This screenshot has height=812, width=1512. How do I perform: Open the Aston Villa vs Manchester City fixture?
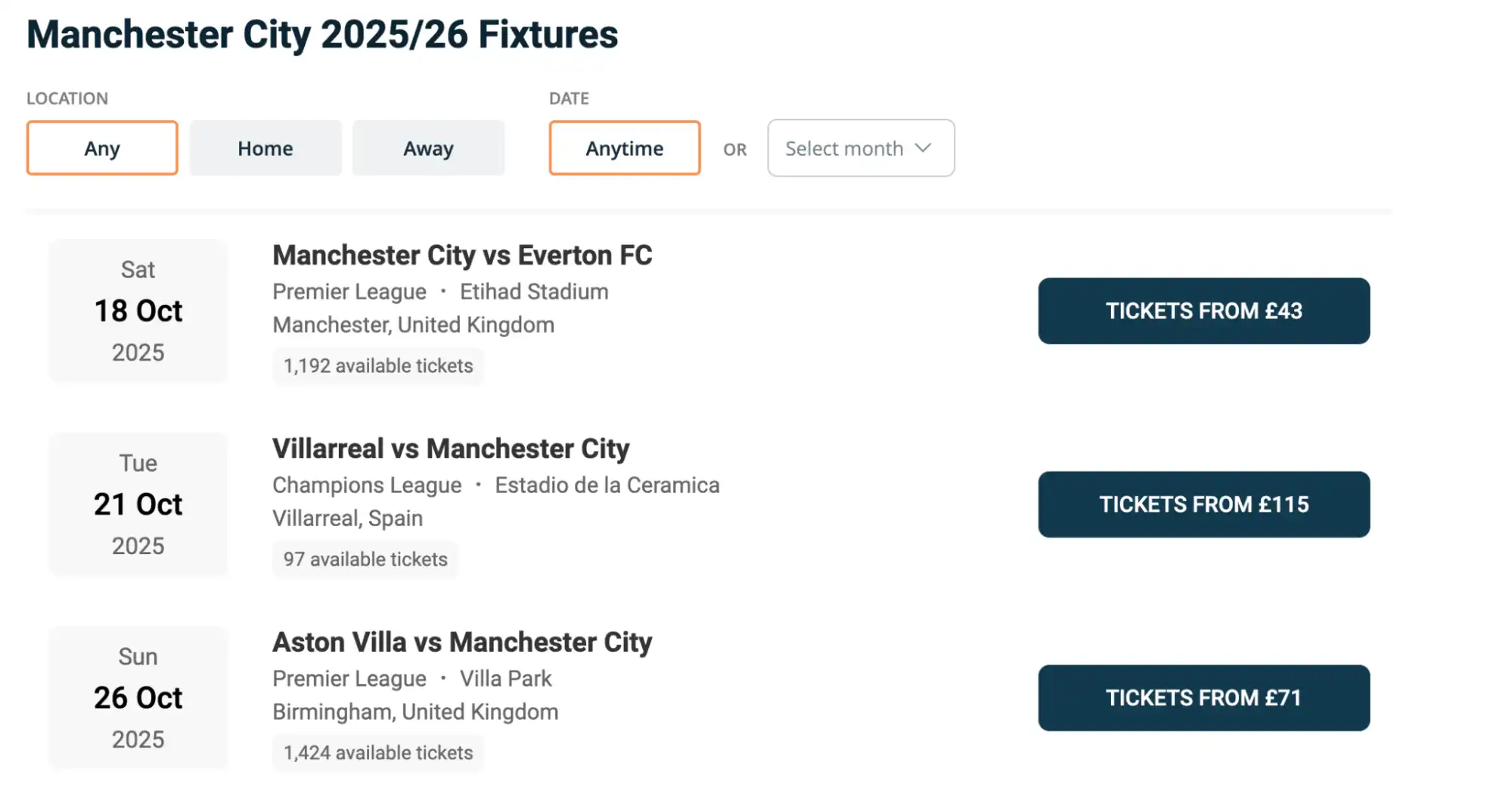tap(461, 642)
